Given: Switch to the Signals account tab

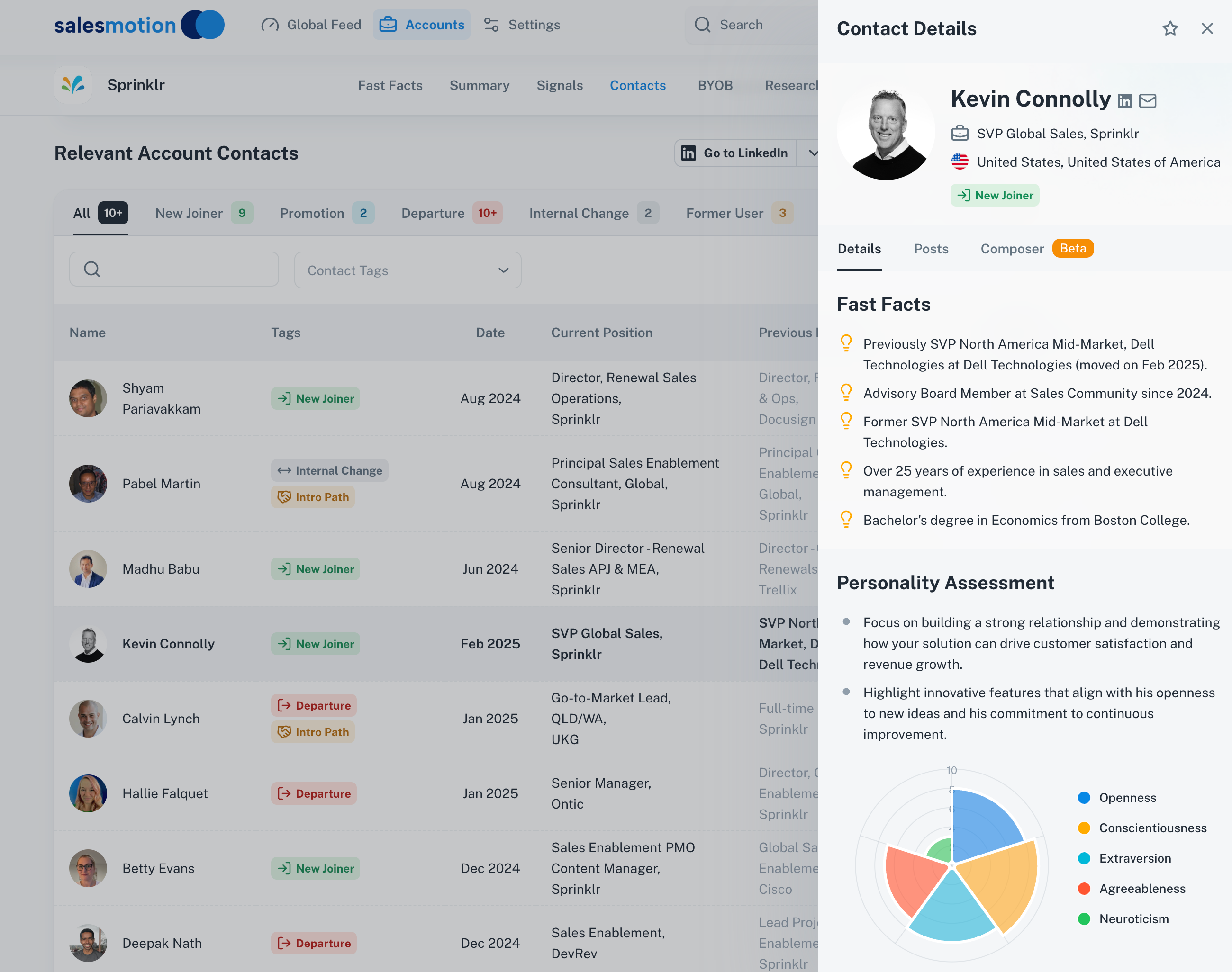Looking at the screenshot, I should click(560, 85).
